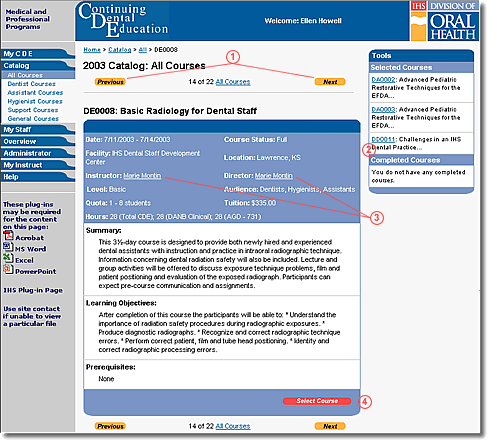Screen dimensions: 488x441
Task: Click the bottom Next button
Action: 330,426
